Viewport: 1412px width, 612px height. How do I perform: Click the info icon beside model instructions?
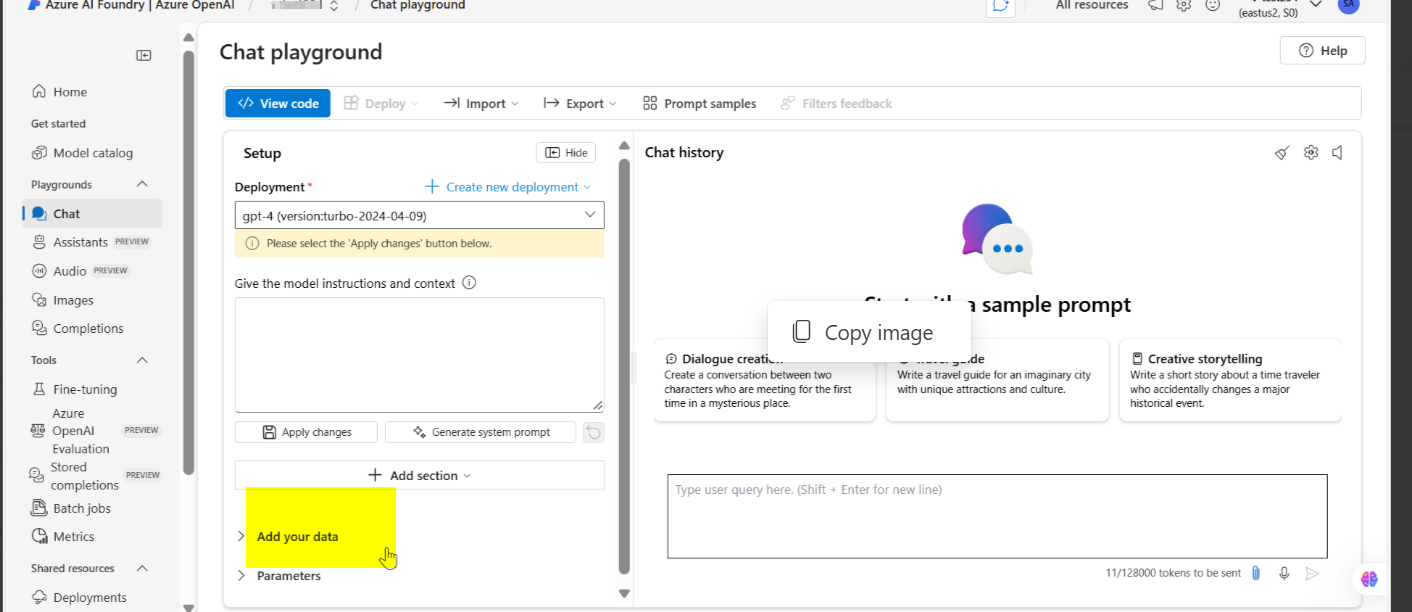pyautogui.click(x=469, y=283)
